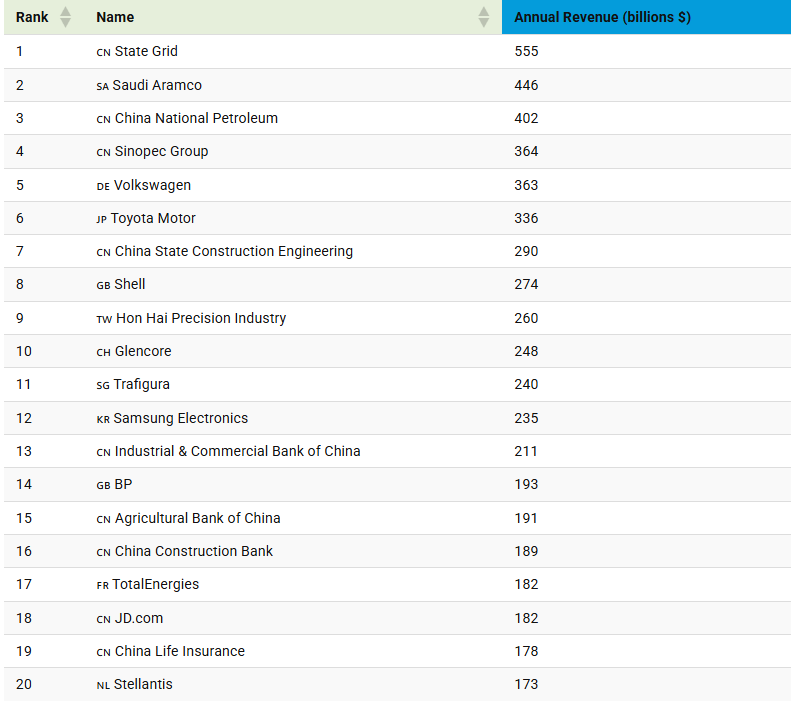Click the JP country code beside Toyota Motor
Screen dimensions: 791x704
(101, 220)
